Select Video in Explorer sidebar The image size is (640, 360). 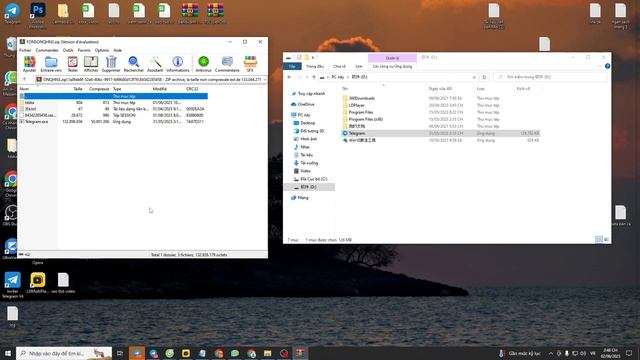[x=305, y=171]
